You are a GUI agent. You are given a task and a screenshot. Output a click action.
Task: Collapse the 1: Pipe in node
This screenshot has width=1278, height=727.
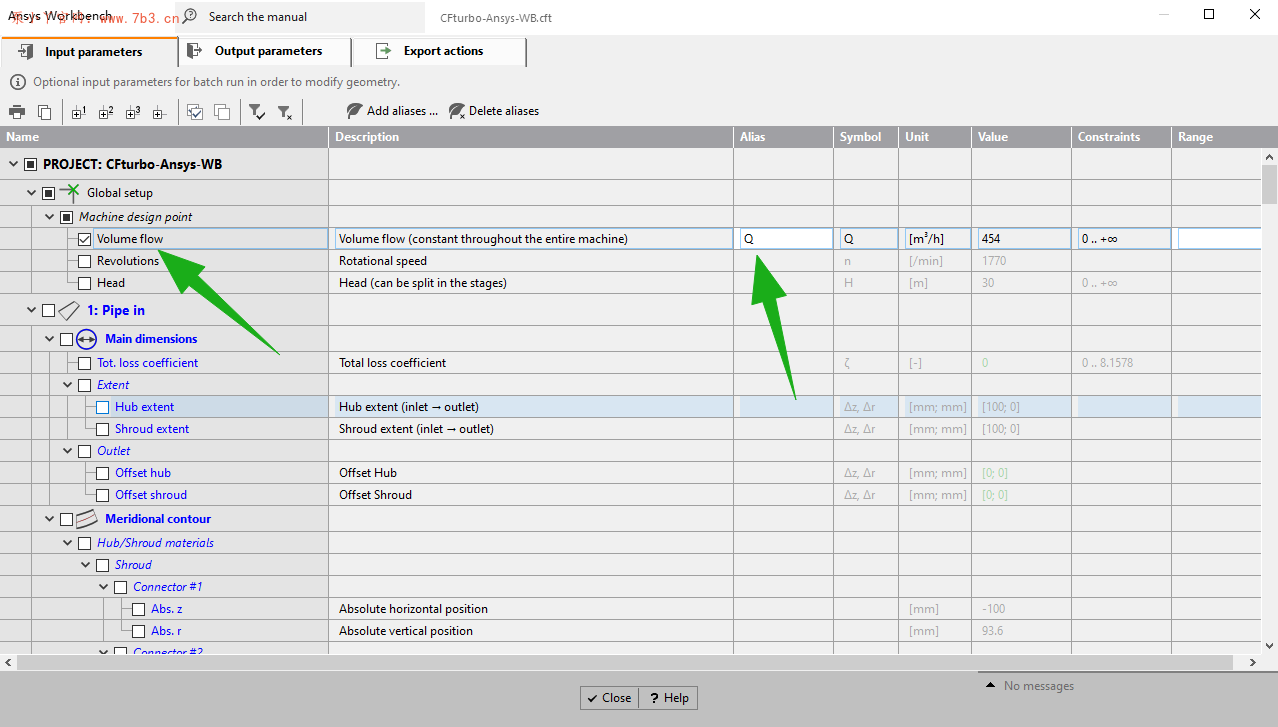(x=31, y=311)
